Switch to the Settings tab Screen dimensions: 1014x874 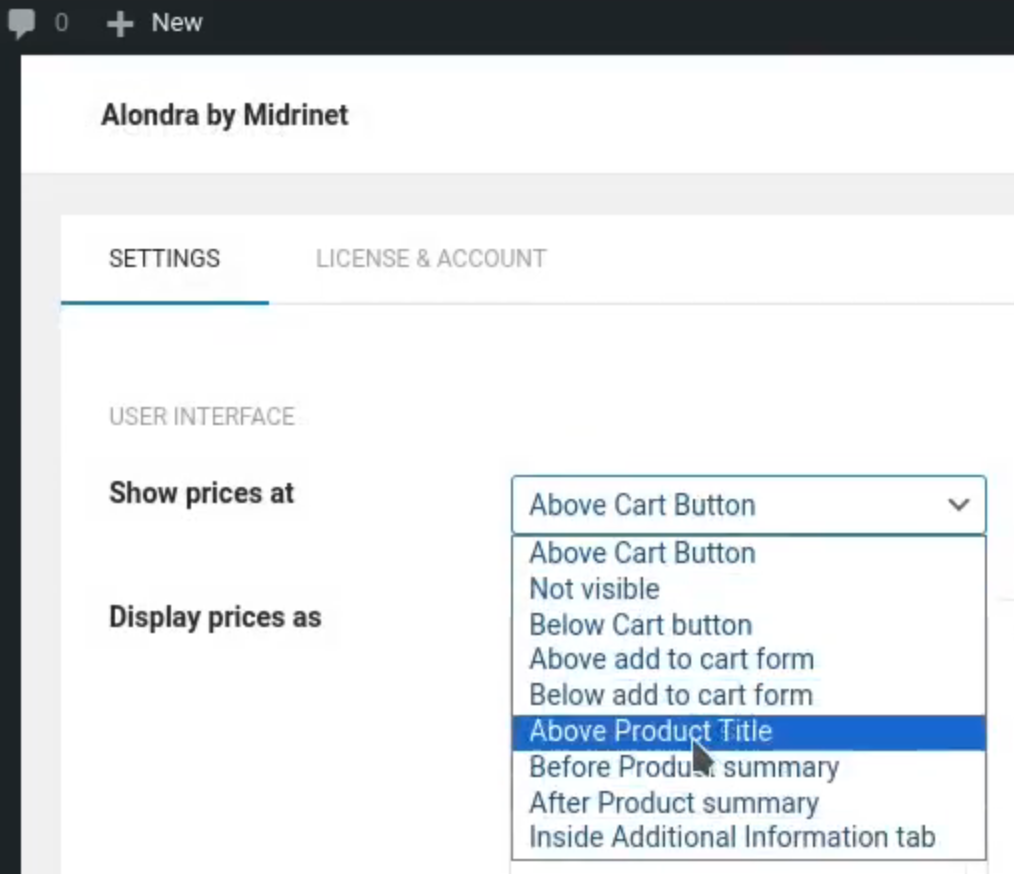coord(165,259)
